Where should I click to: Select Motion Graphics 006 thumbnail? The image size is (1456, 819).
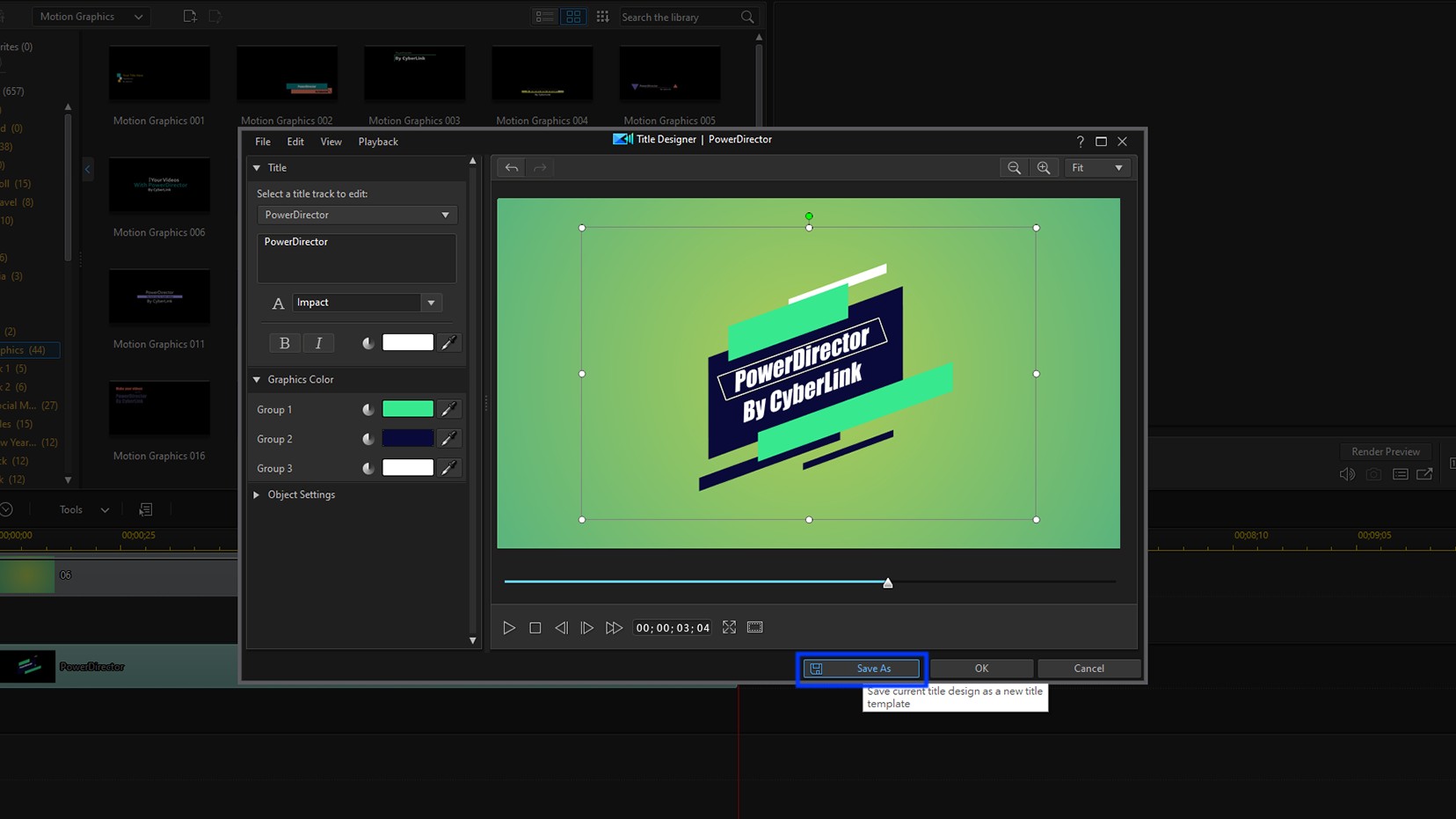(x=159, y=186)
